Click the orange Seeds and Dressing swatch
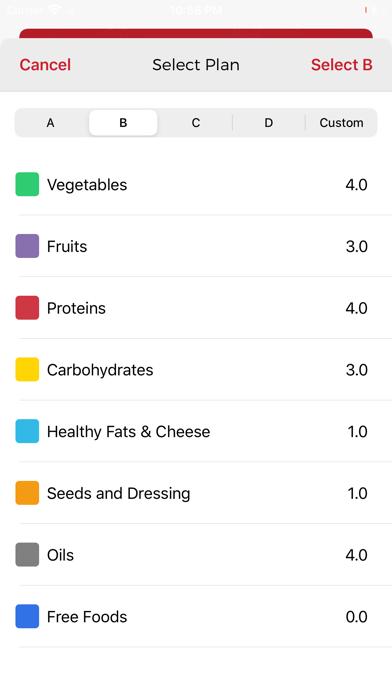The image size is (392, 696). (x=27, y=493)
